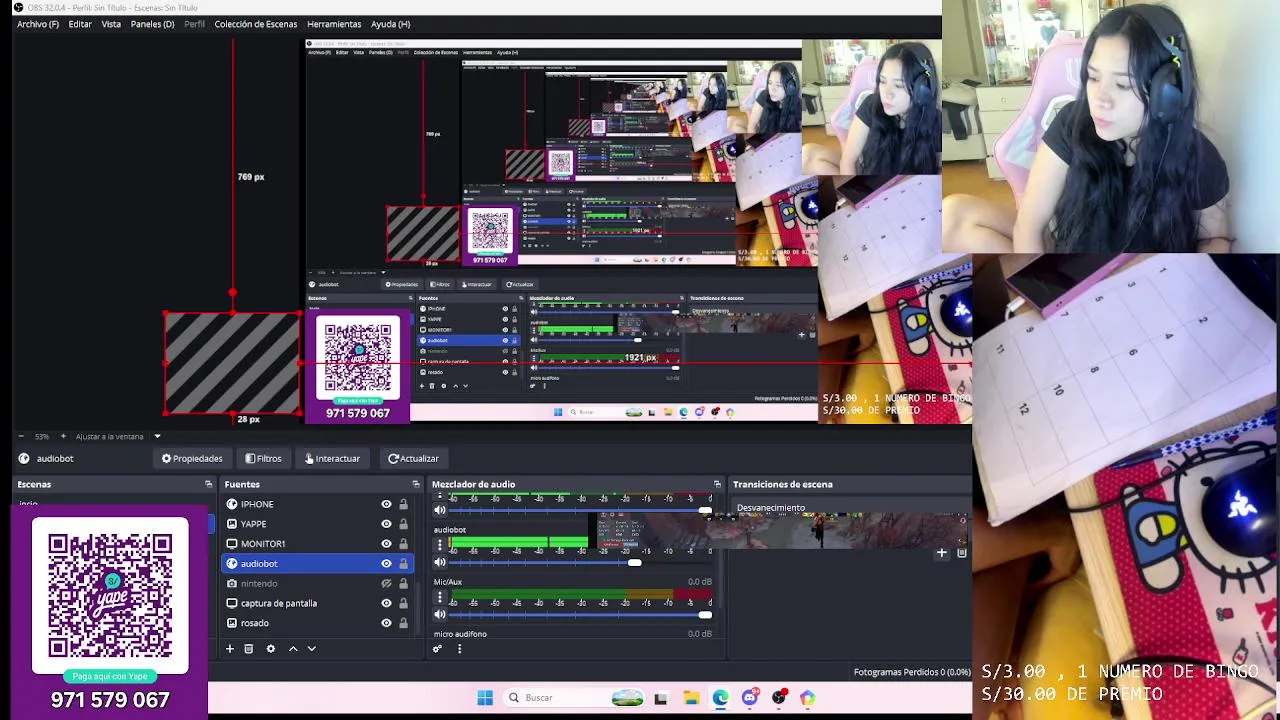Toggle lock on MONITOR1 source
This screenshot has height=720, width=1280.
(x=403, y=544)
